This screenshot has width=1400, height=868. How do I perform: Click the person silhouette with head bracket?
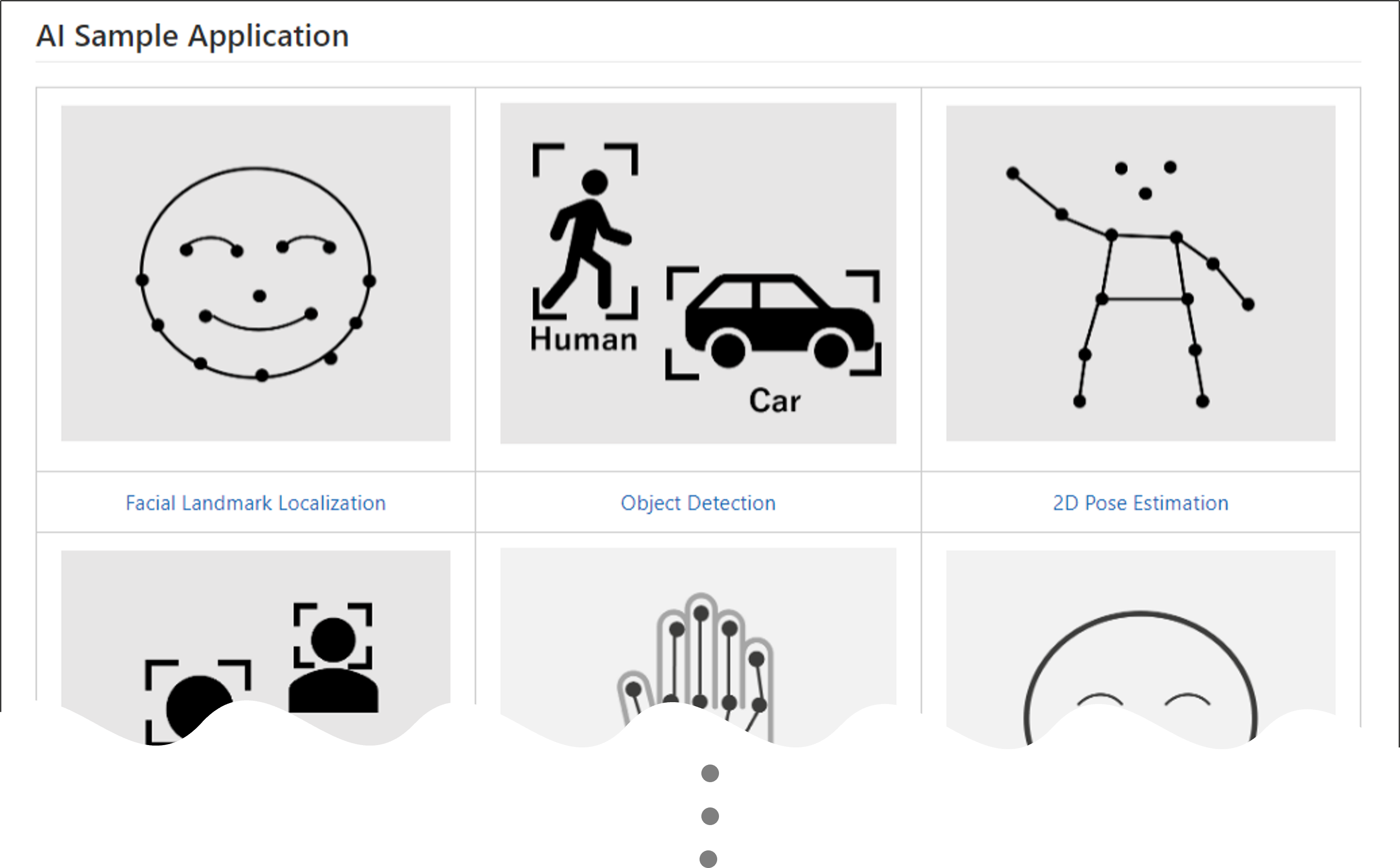click(333, 657)
